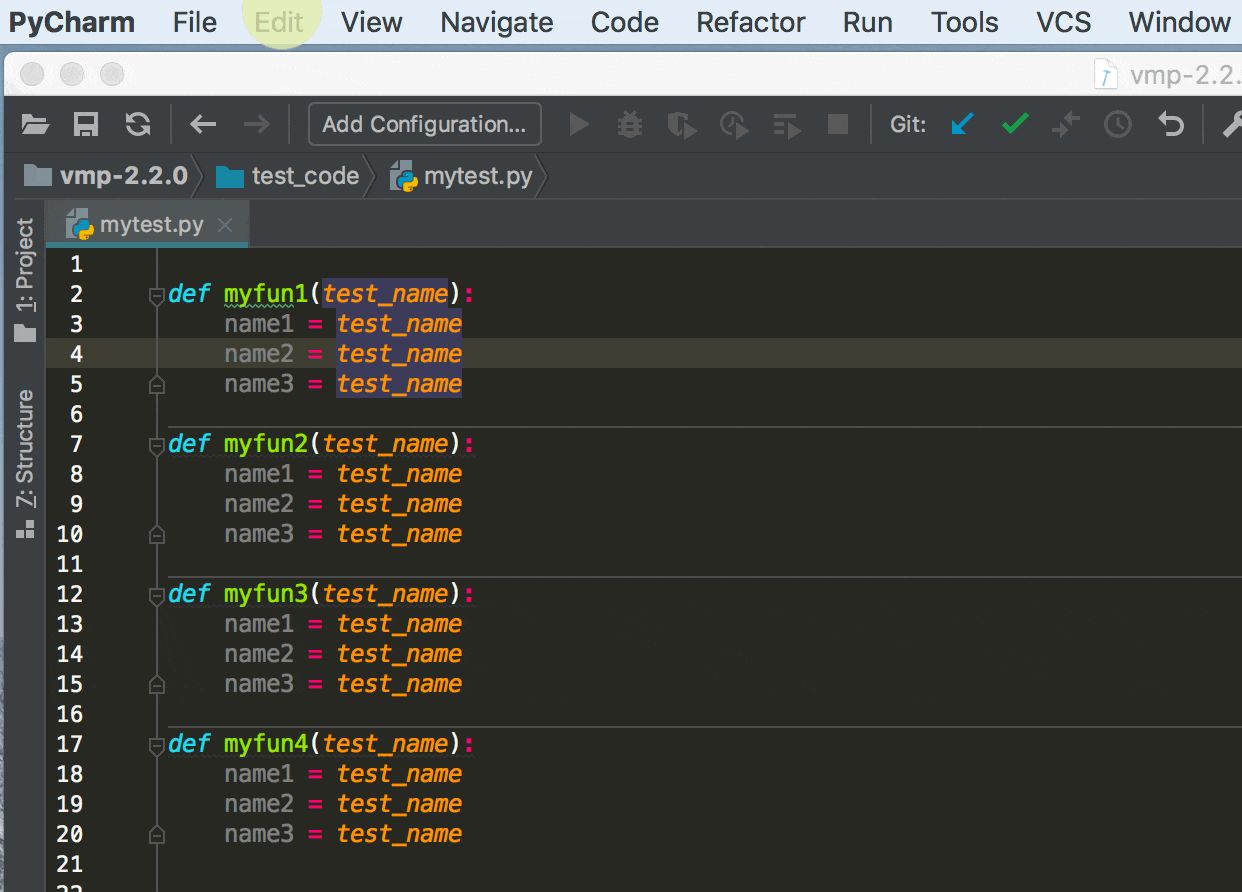Collapse the myfun4 function fold marker

point(156,745)
